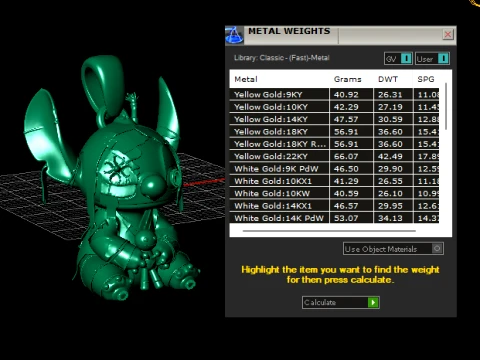Image resolution: width=480 pixels, height=360 pixels.
Task: Click the Metal Weights cone icon
Action: tap(234, 35)
